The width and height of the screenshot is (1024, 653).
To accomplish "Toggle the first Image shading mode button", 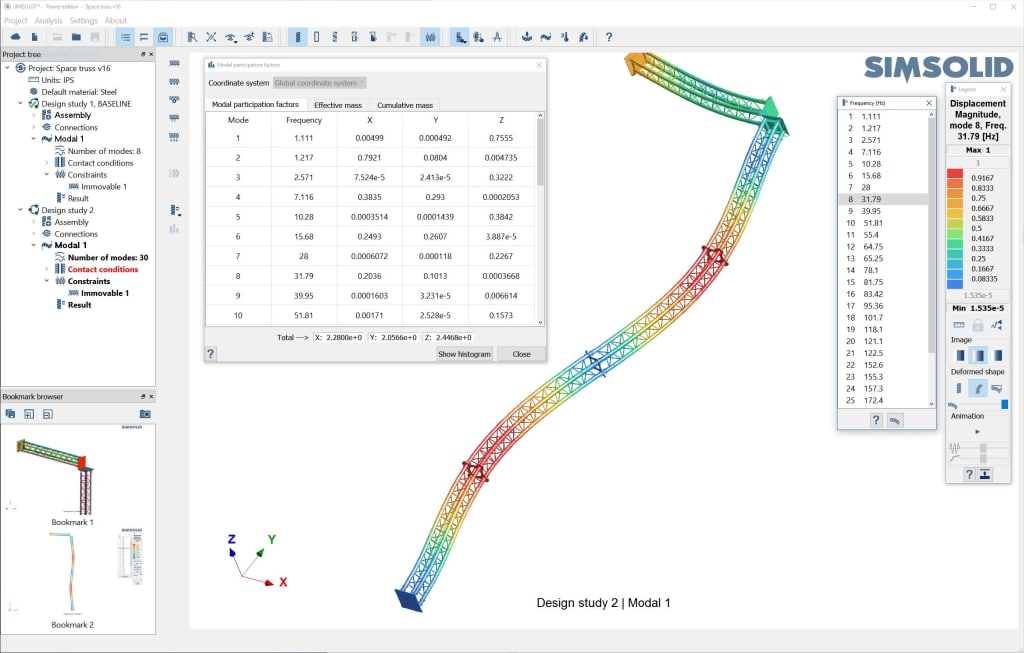I will (x=960, y=356).
